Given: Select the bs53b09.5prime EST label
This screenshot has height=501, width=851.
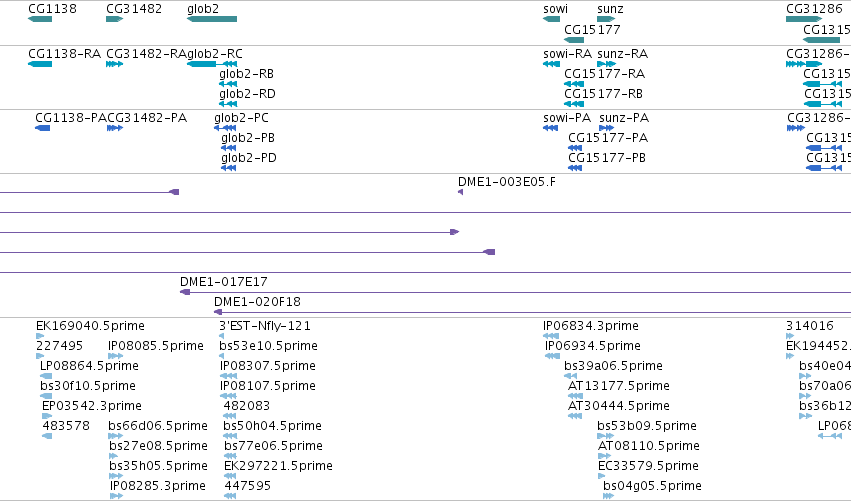Looking at the screenshot, I should coord(647,426).
